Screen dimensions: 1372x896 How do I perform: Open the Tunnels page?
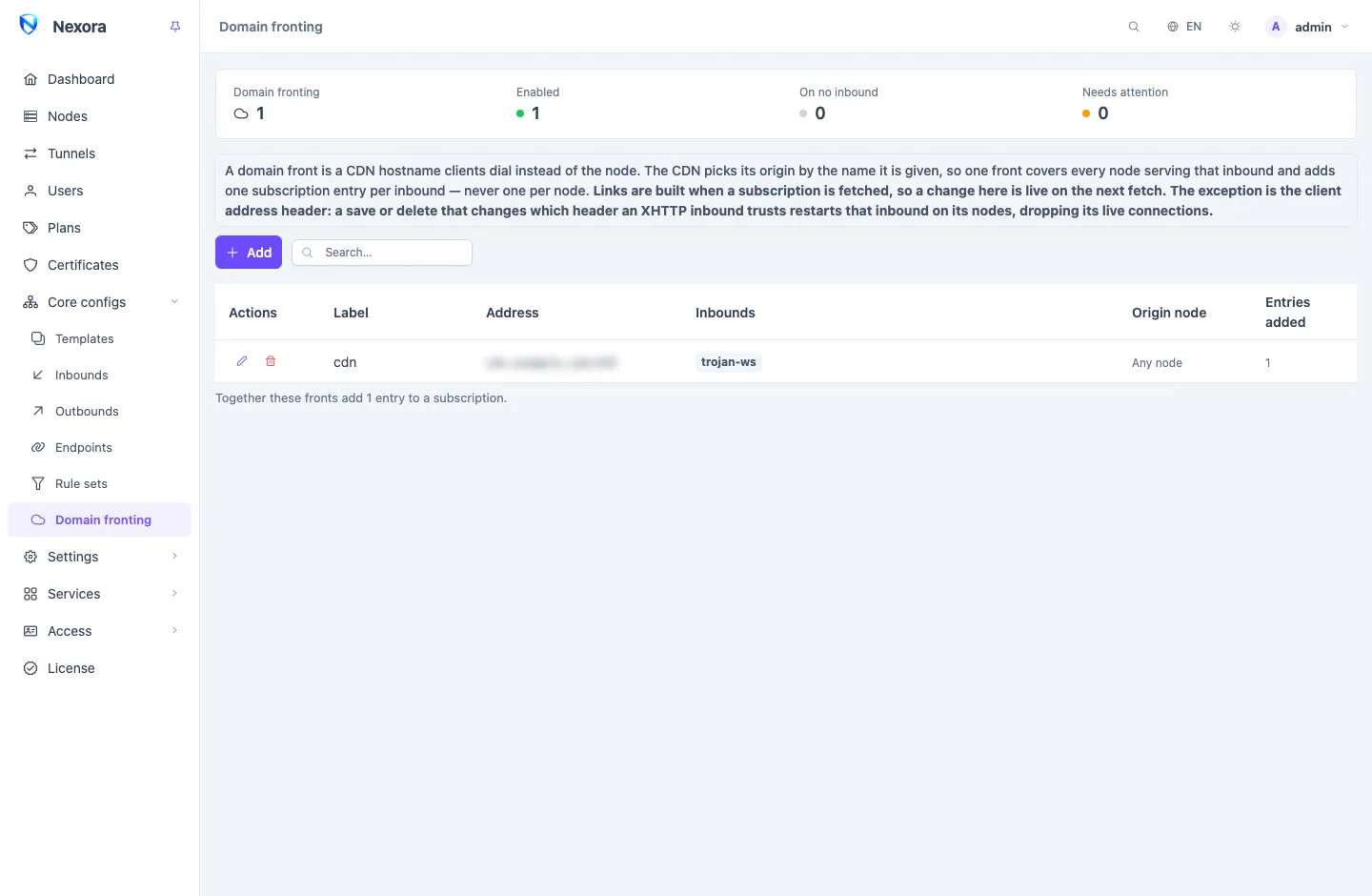coord(99,153)
